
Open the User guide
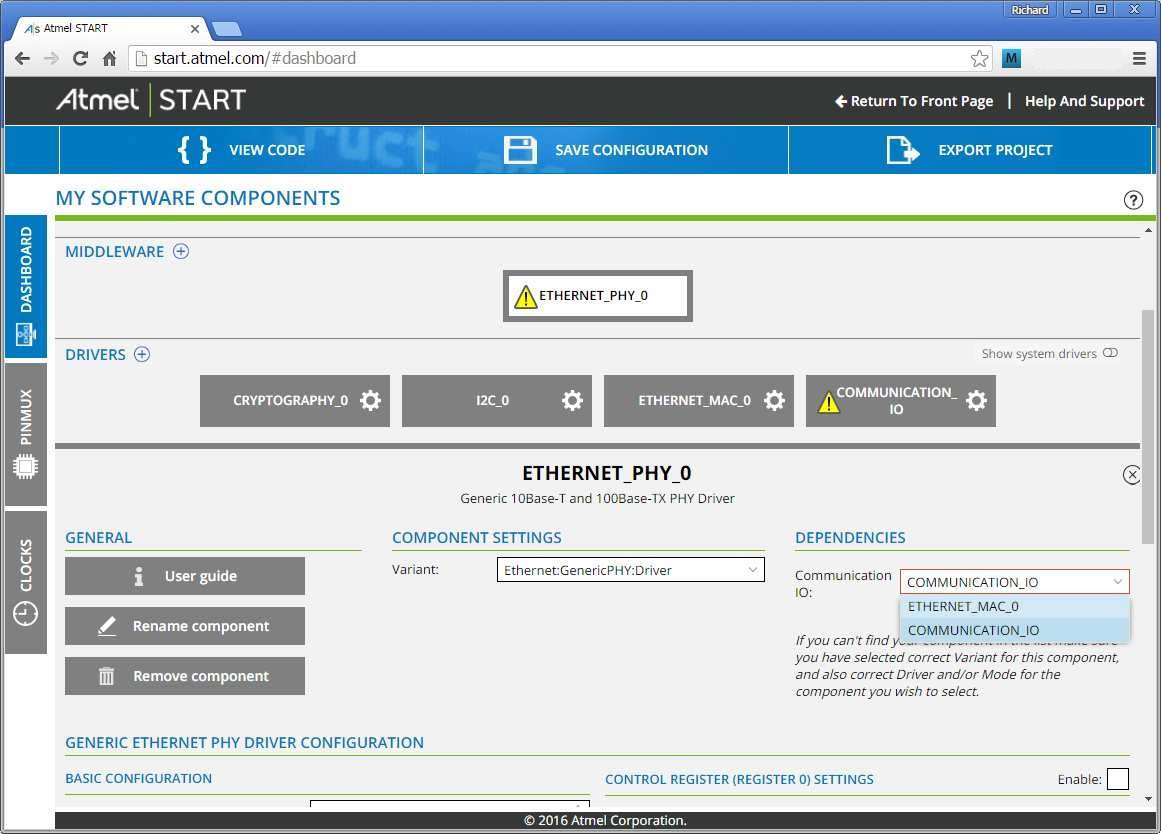pyautogui.click(x=185, y=576)
